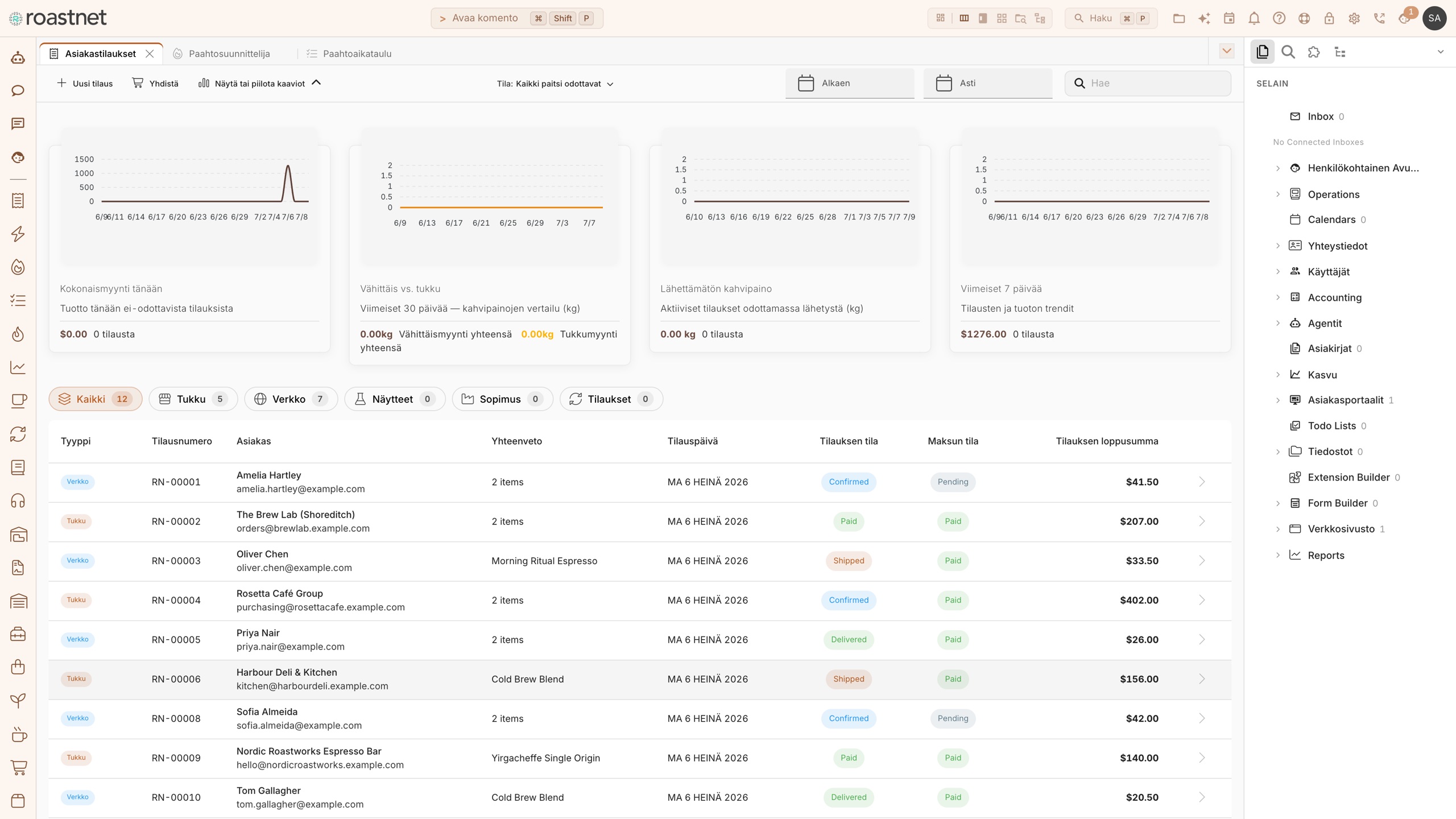Open the headset support icon in left sidebar
Image resolution: width=1456 pixels, height=819 pixels.
pos(18,501)
